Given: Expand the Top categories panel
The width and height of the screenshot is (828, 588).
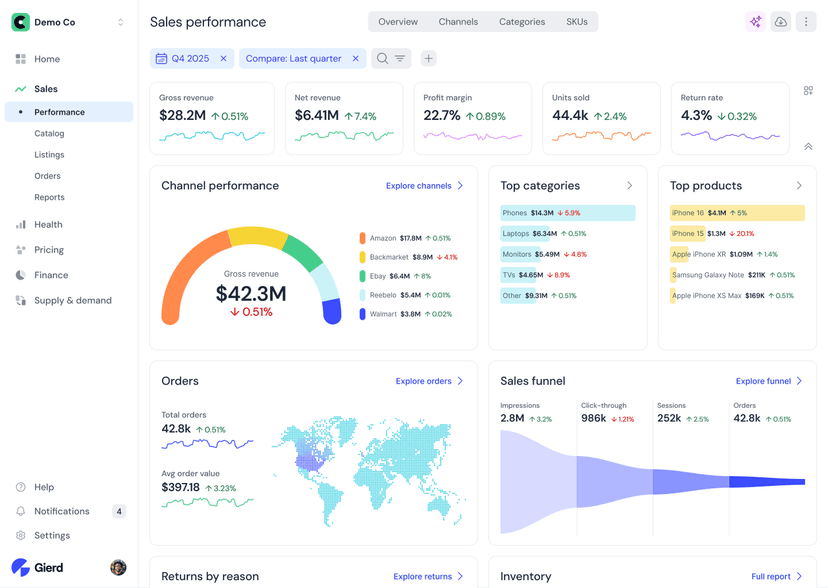Looking at the screenshot, I should point(628,185).
